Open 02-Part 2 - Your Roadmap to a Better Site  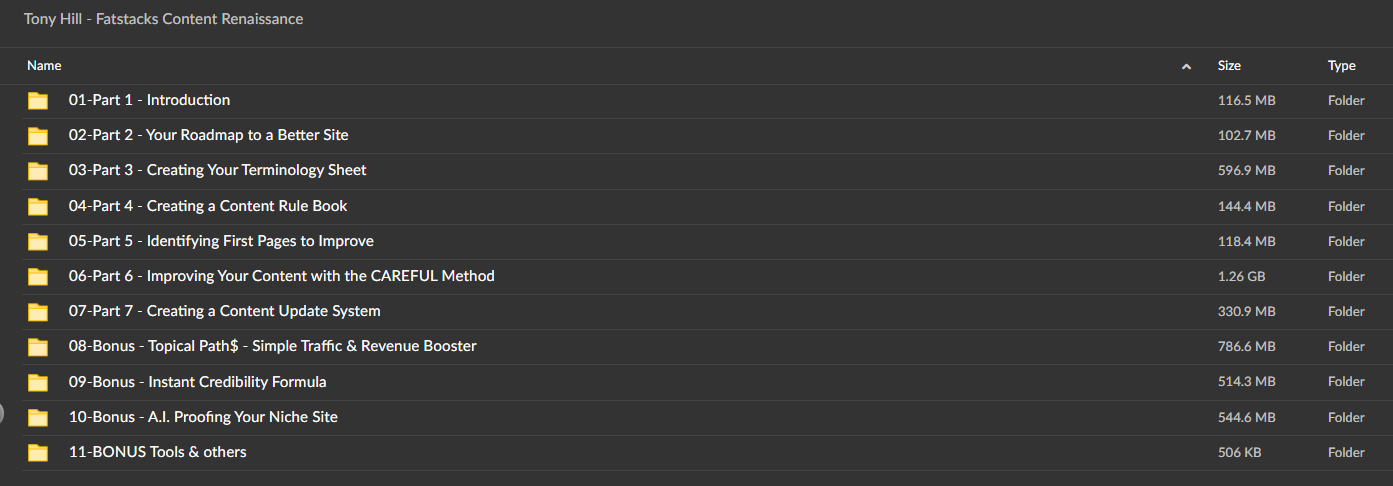tap(208, 135)
